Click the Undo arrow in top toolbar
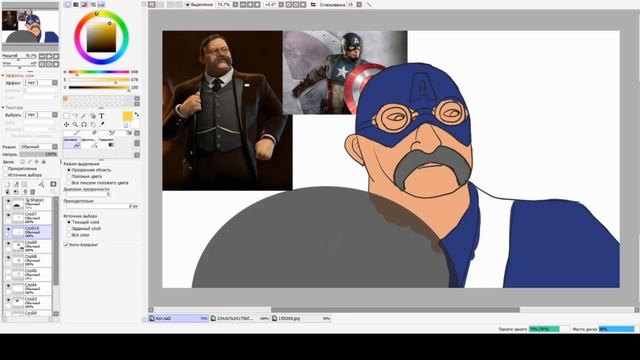 coord(151,4)
